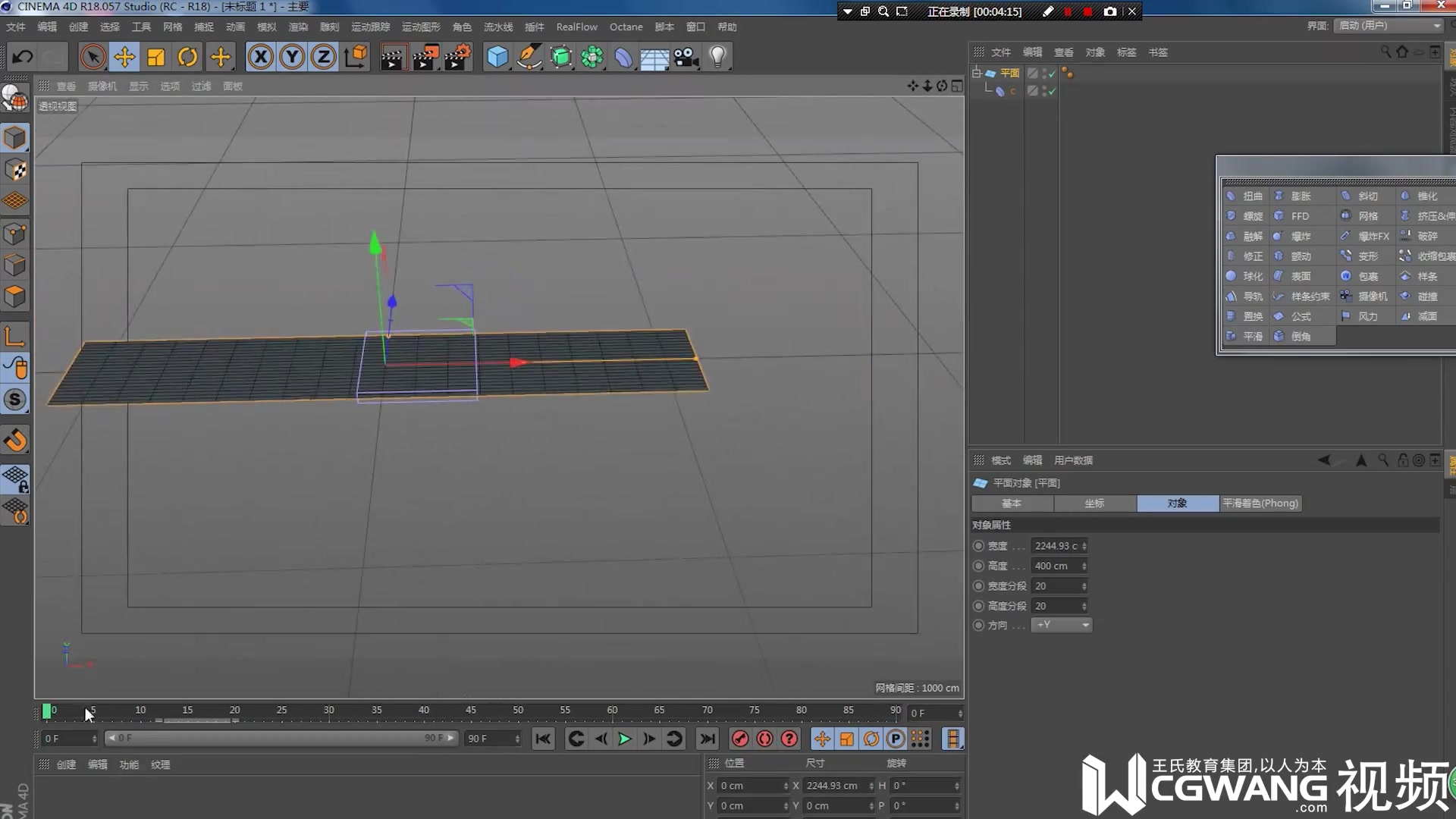Screen dimensions: 1456x819
Task: Collapse the 平面 object tree node
Action: 976,73
